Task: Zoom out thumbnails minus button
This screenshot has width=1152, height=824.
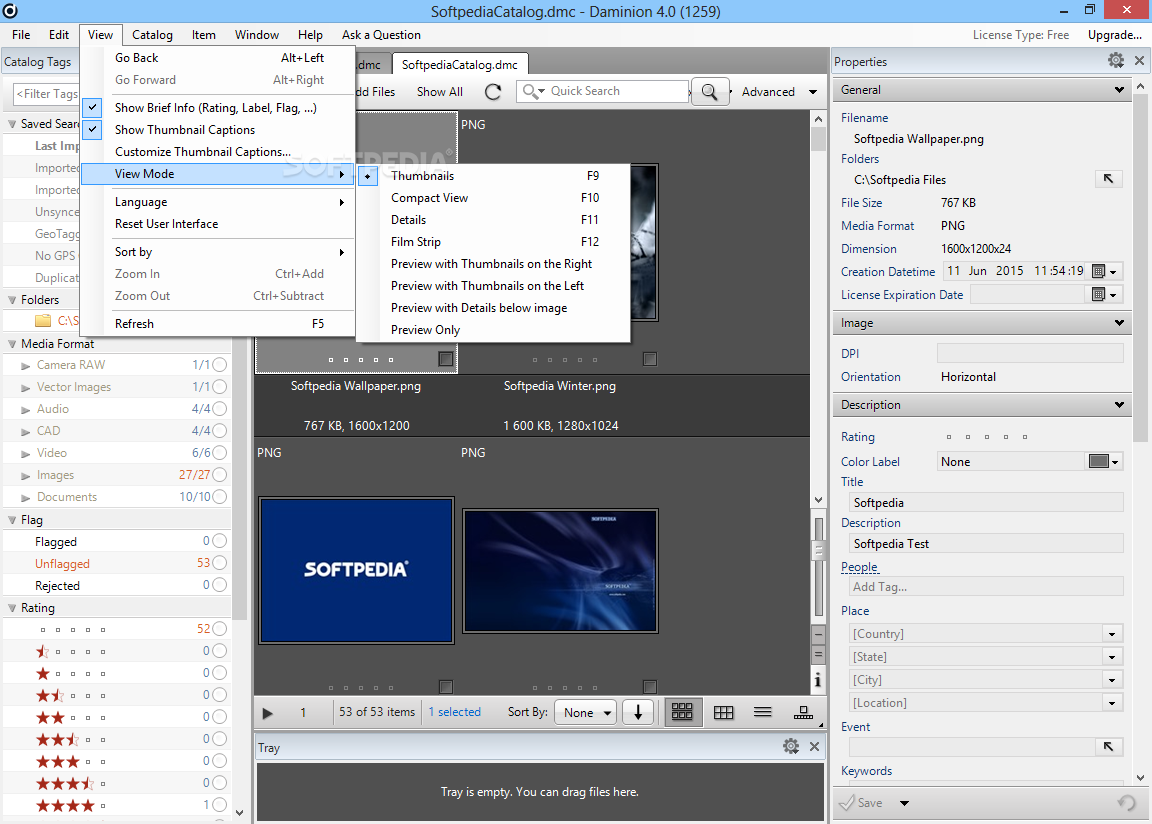Action: click(x=818, y=635)
